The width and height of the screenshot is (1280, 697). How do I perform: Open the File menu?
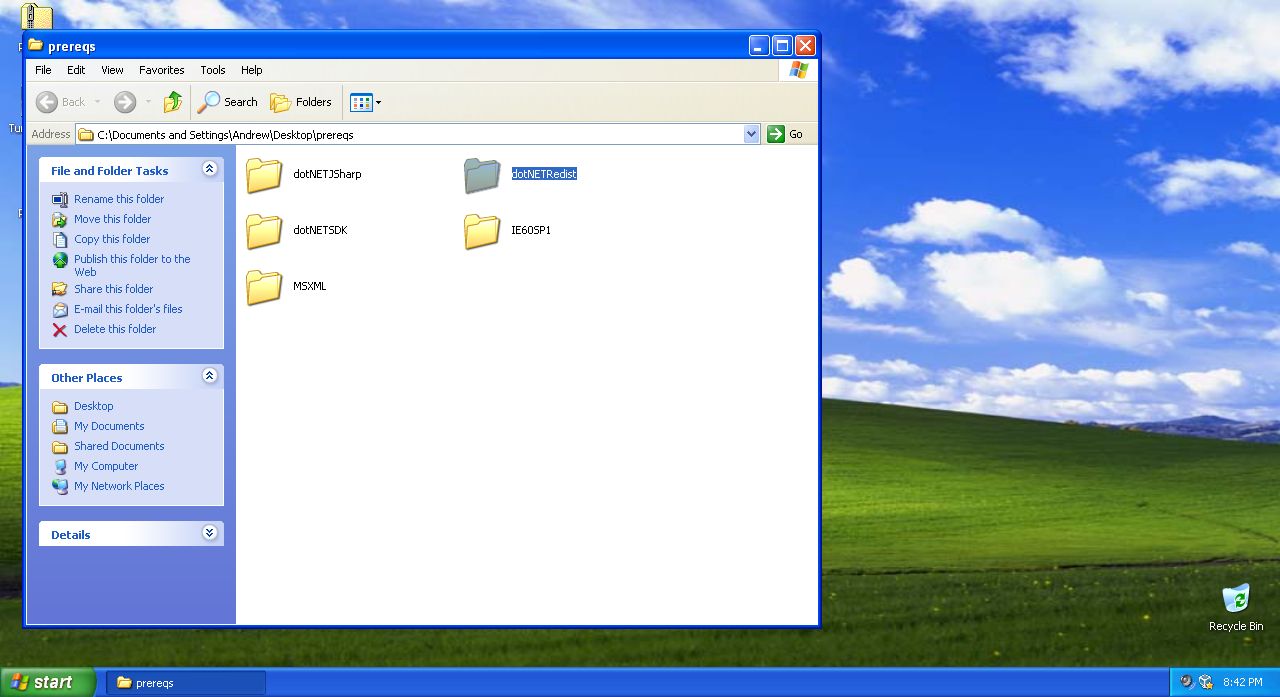pyautogui.click(x=43, y=70)
